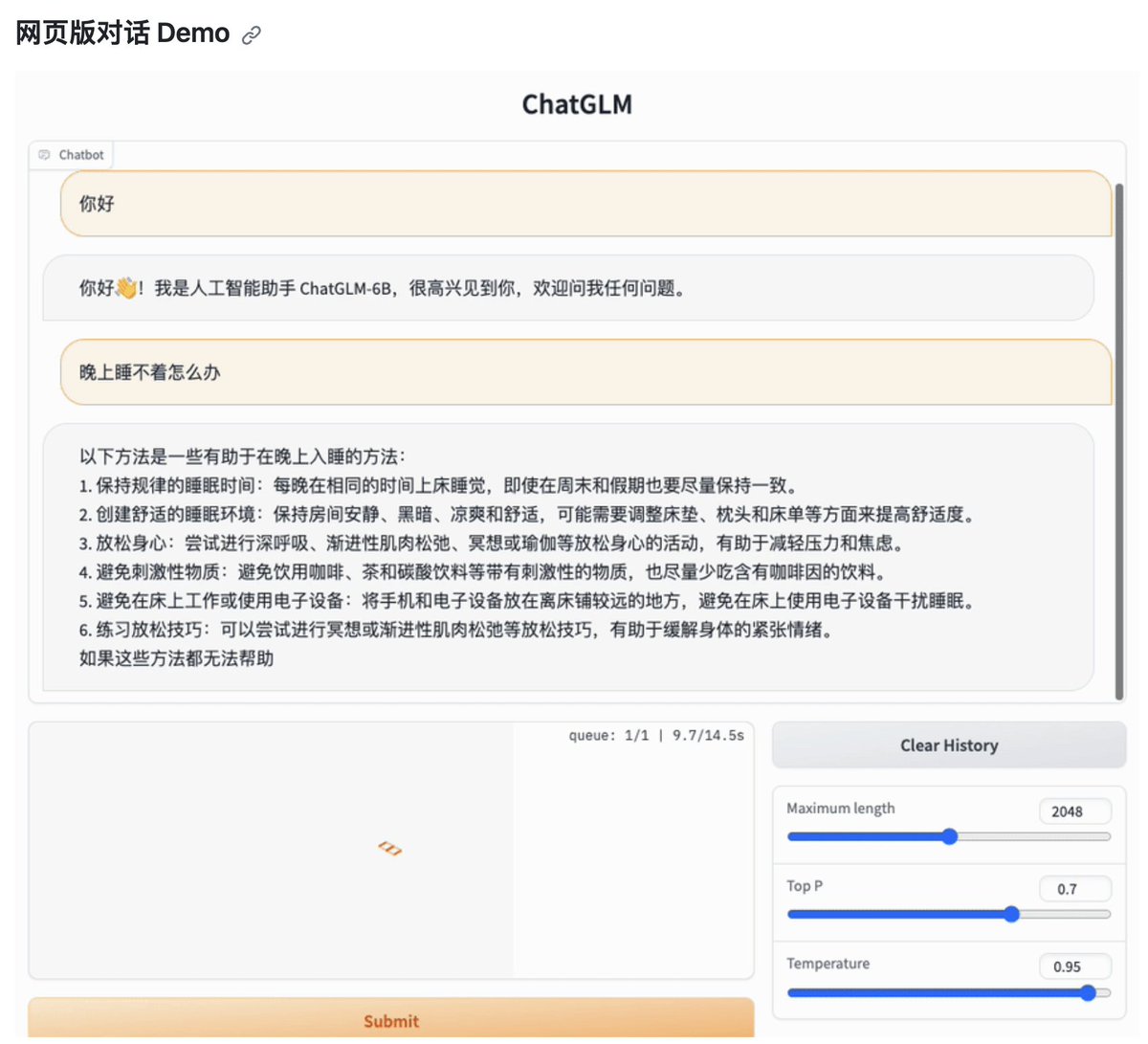Click the ChatGLM title heading
The image size is (1148, 1044).
click(577, 103)
